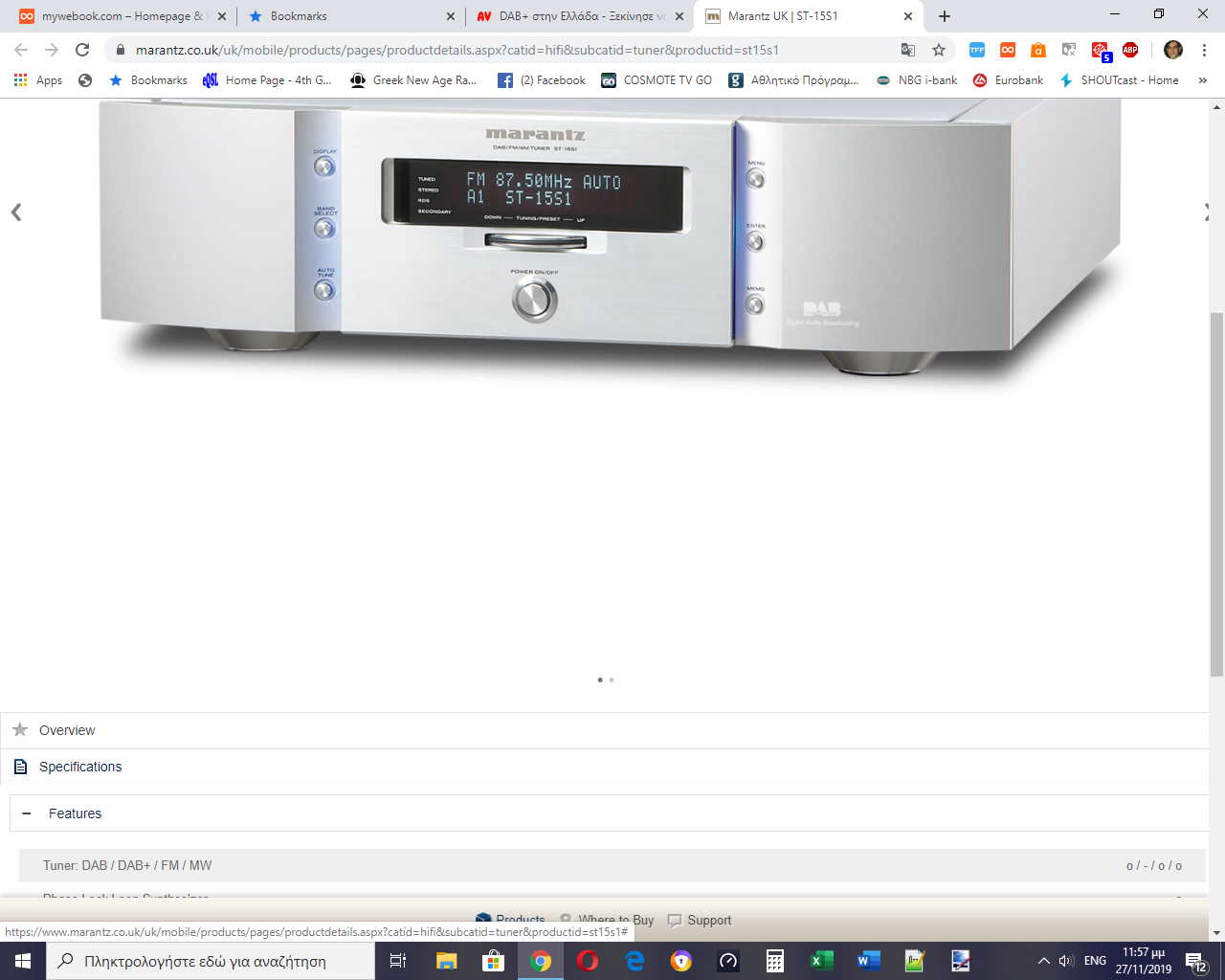
Task: Expand the Overview section
Action: pyautogui.click(x=67, y=730)
